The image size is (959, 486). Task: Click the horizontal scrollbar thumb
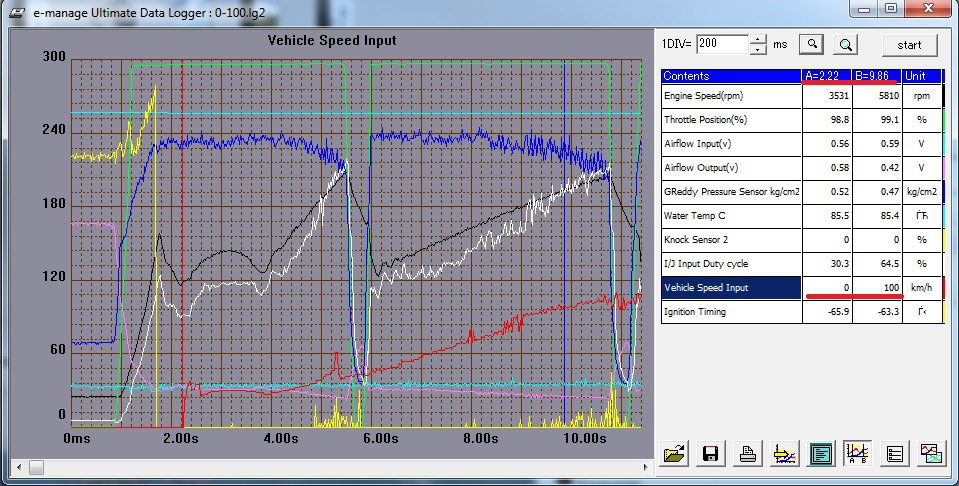[37, 468]
